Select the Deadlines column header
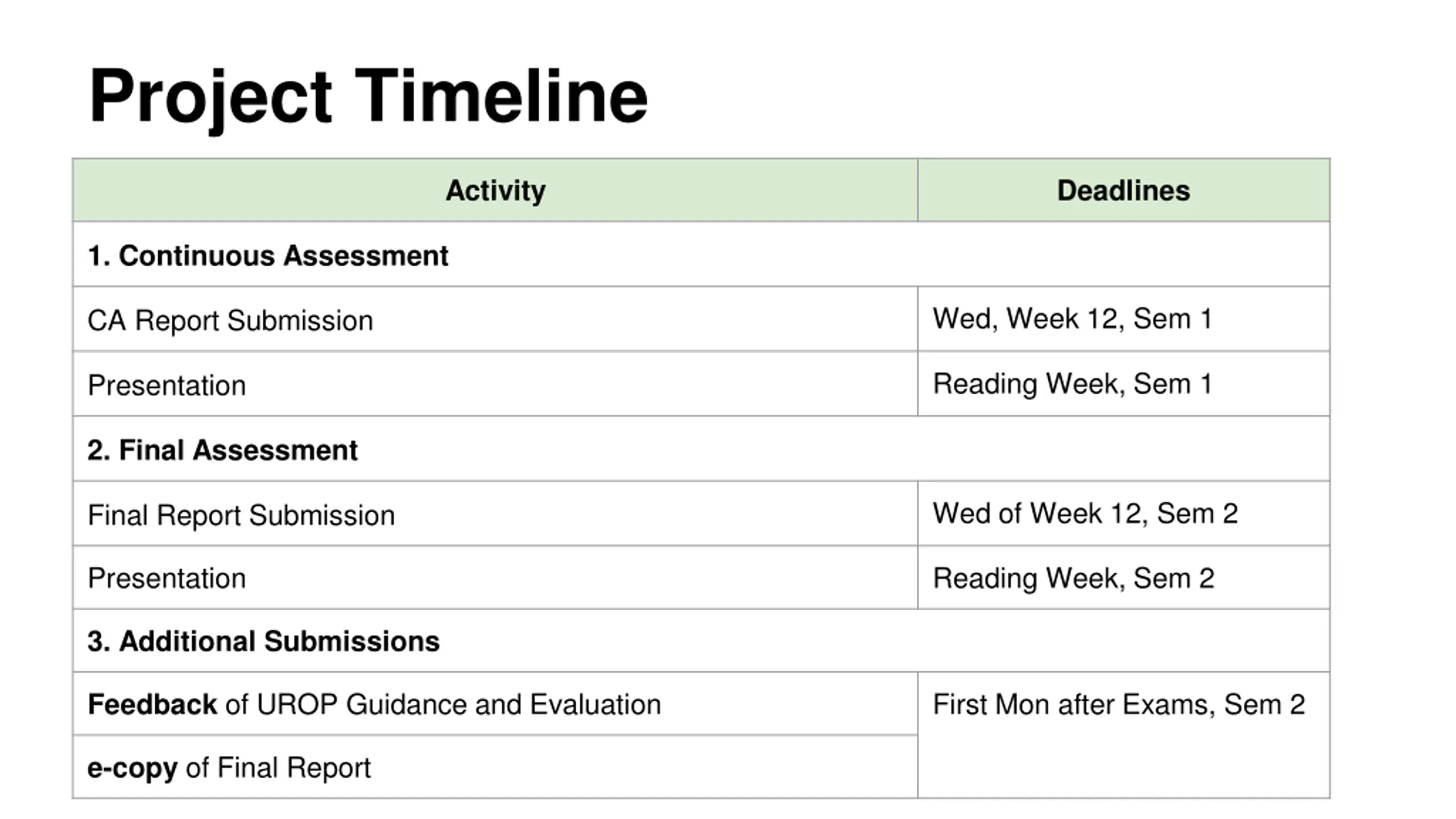Image resolution: width=1456 pixels, height=819 pixels. [1123, 190]
